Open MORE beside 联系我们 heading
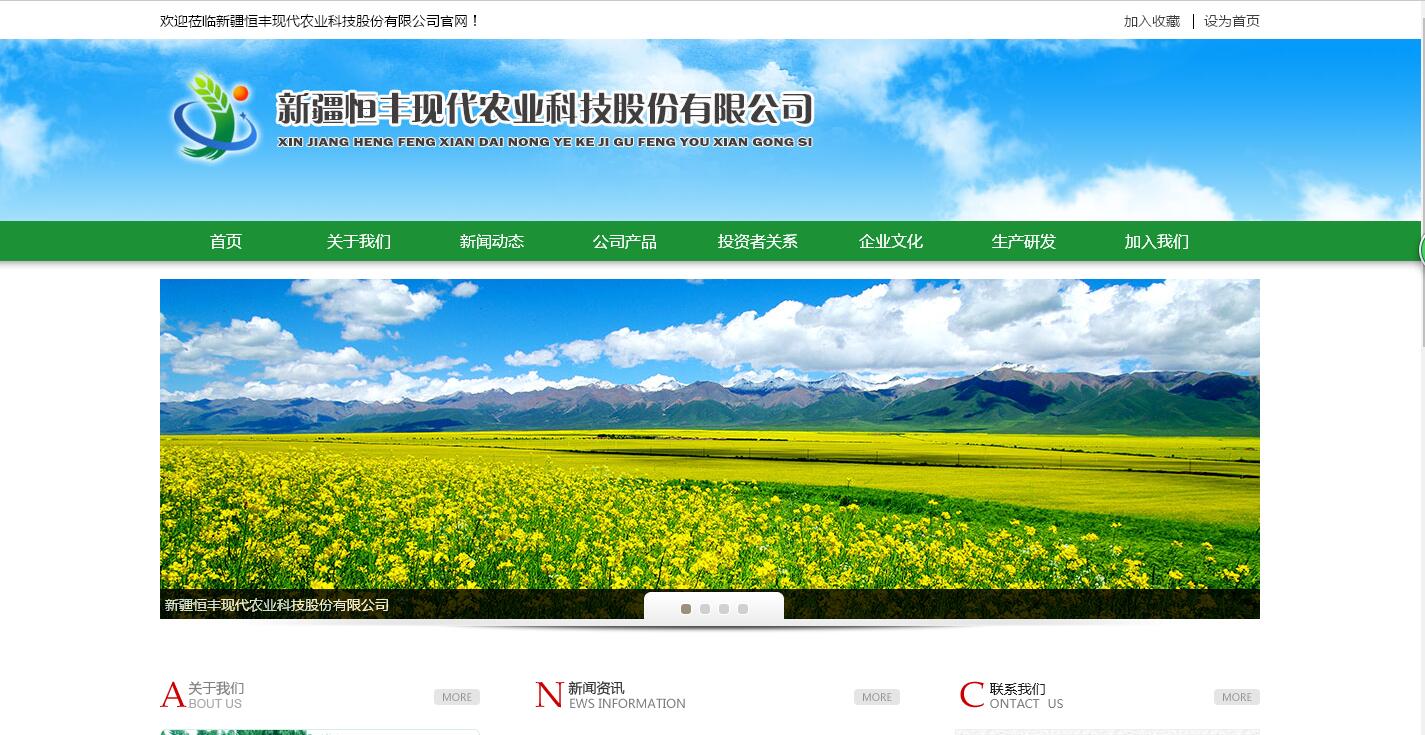The height and width of the screenshot is (735, 1425). coord(1237,697)
